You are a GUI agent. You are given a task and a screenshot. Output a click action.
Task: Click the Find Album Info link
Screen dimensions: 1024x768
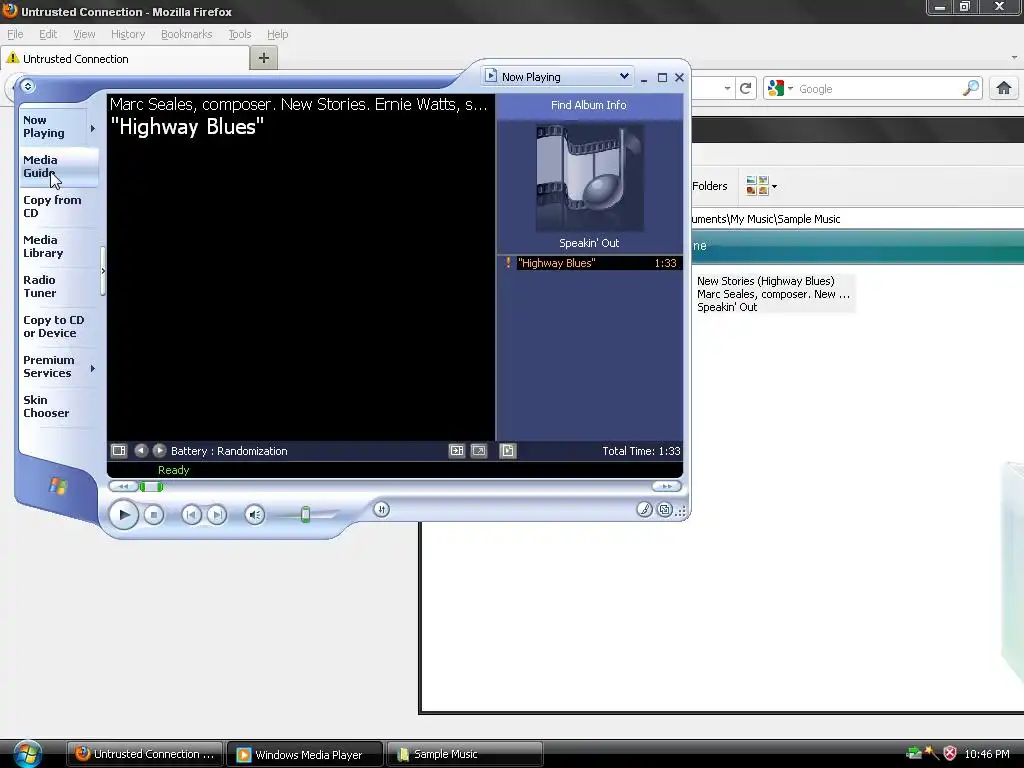click(x=588, y=105)
